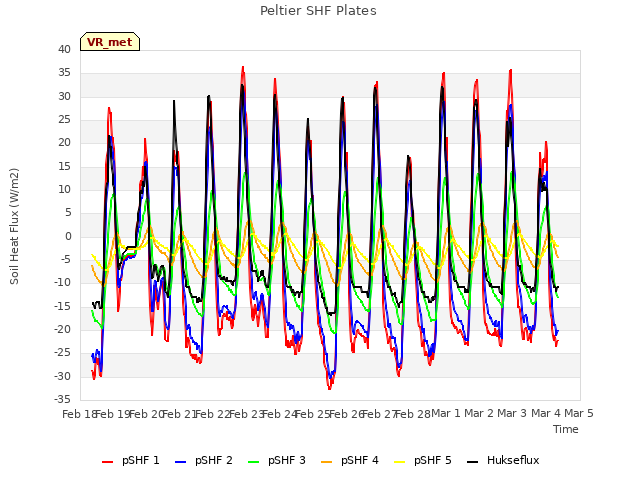This screenshot has height=480, width=640.
Task: Toggle pSHF 4 series in legend
Action: point(350,460)
